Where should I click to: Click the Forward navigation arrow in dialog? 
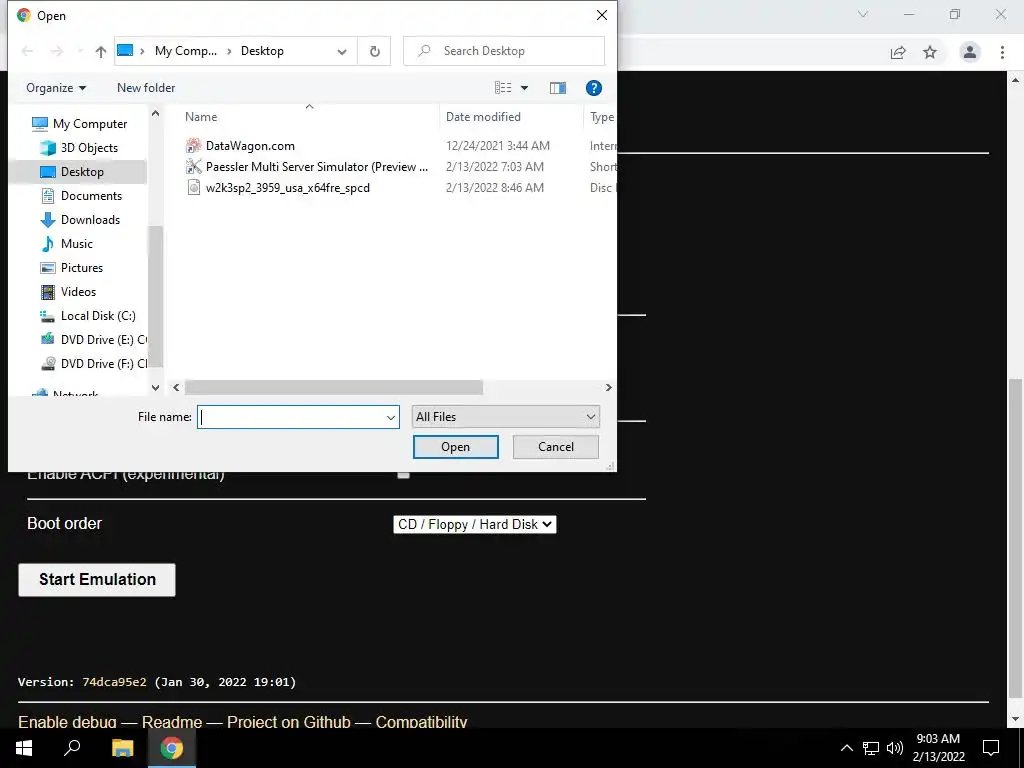[x=57, y=51]
